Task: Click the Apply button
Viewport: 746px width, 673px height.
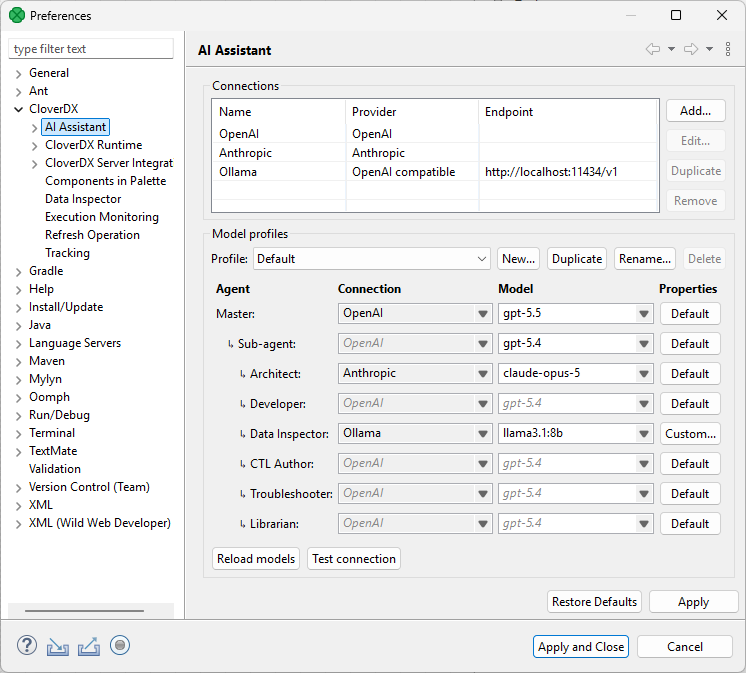Action: [693, 602]
